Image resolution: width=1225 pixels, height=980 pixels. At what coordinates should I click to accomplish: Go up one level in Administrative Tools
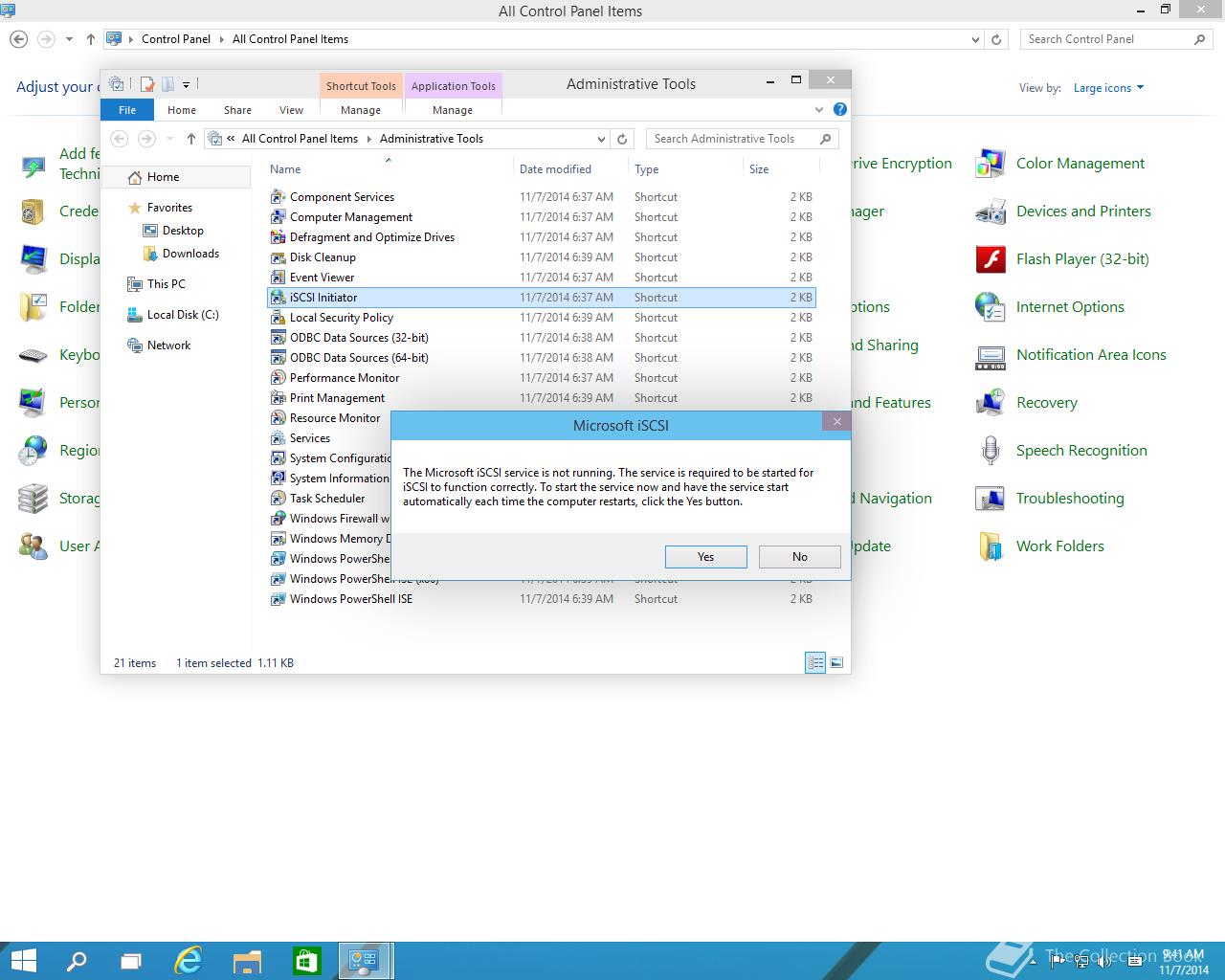191,139
